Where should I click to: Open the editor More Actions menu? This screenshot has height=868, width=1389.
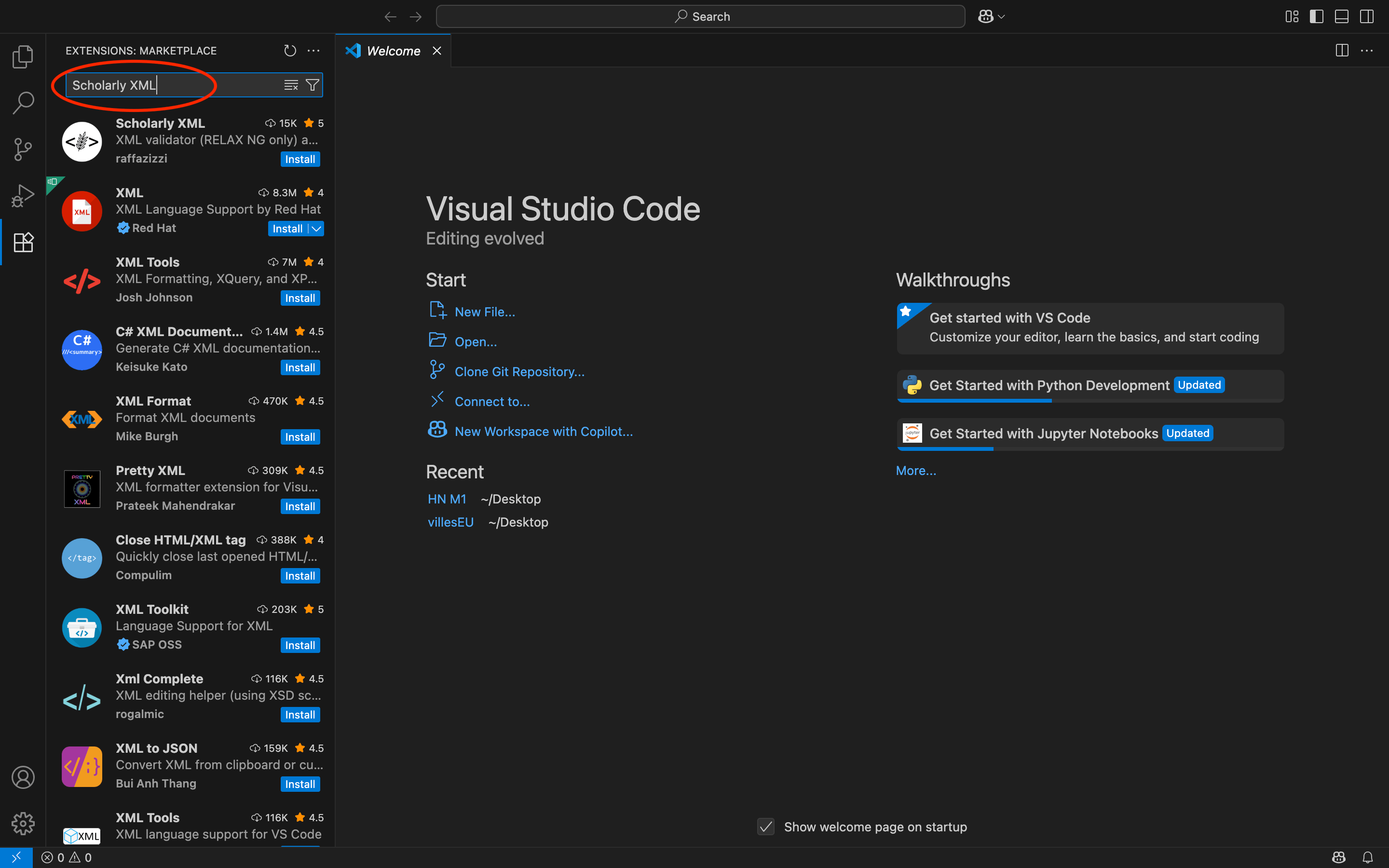point(1368,51)
